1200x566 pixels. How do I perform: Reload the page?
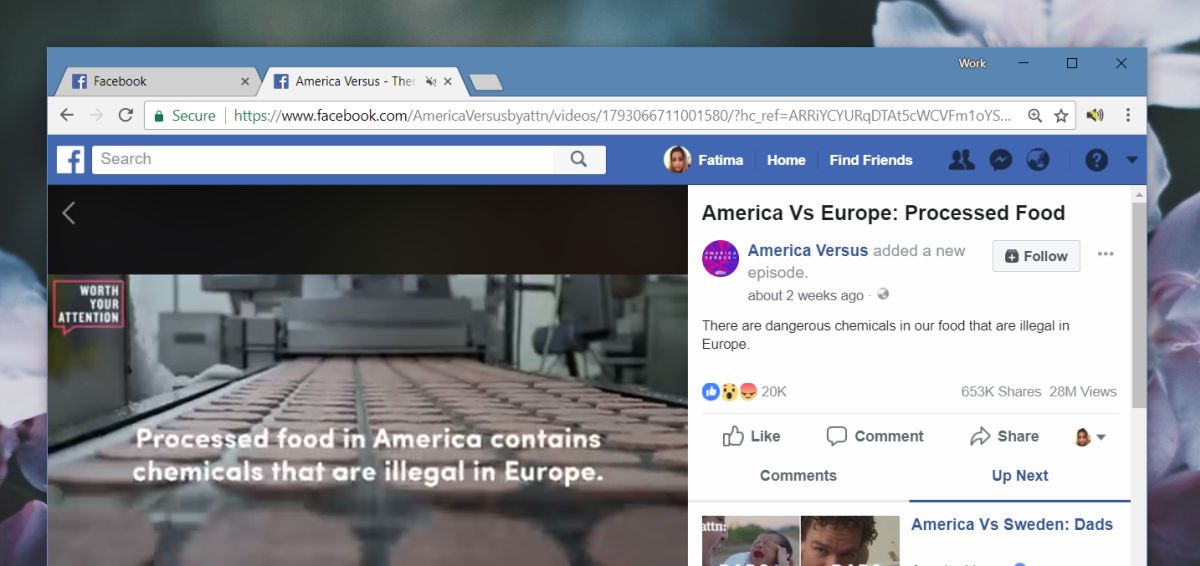pos(125,116)
